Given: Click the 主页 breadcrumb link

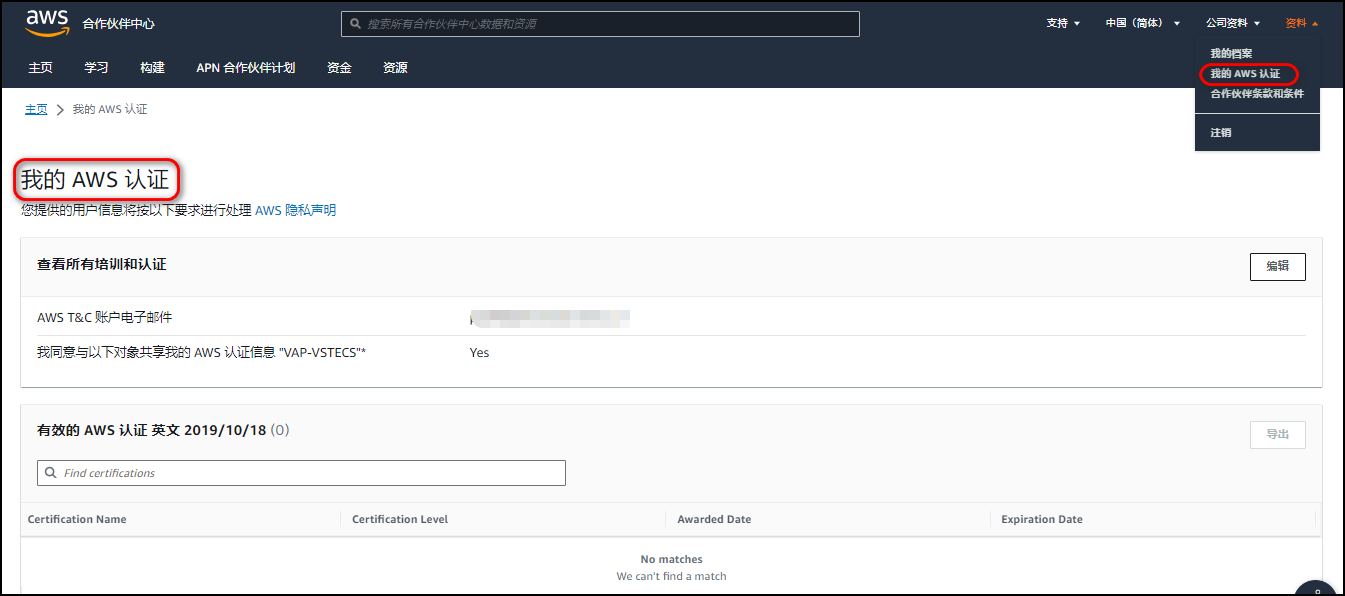Looking at the screenshot, I should [x=36, y=109].
